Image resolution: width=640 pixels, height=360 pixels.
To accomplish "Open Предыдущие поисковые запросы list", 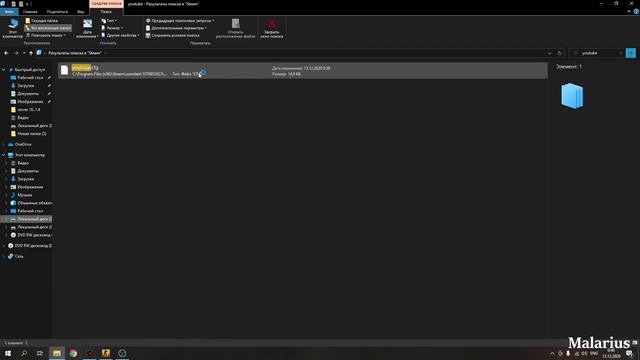I will pos(180,20).
